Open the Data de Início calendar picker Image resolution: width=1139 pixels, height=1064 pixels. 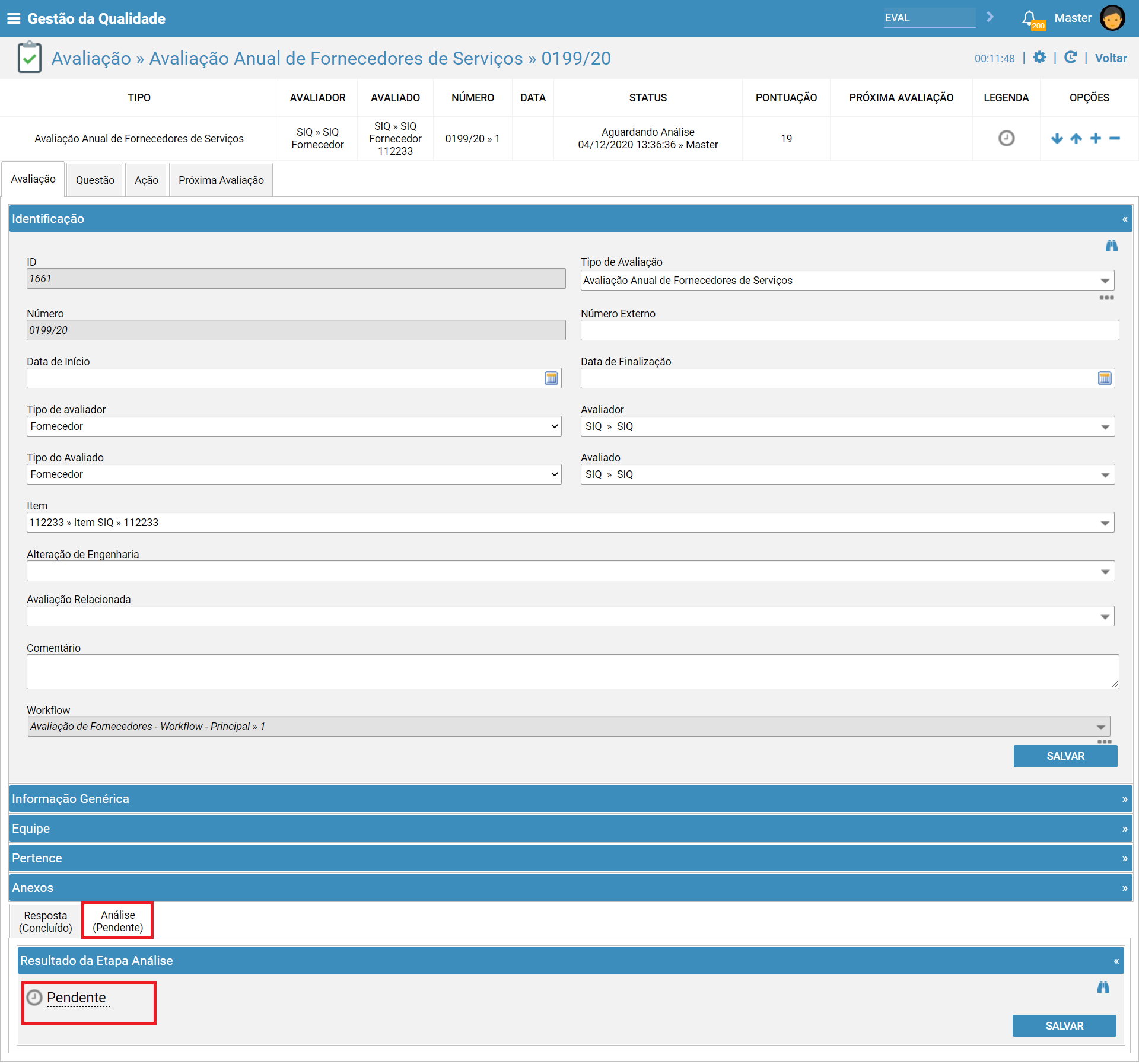(551, 378)
